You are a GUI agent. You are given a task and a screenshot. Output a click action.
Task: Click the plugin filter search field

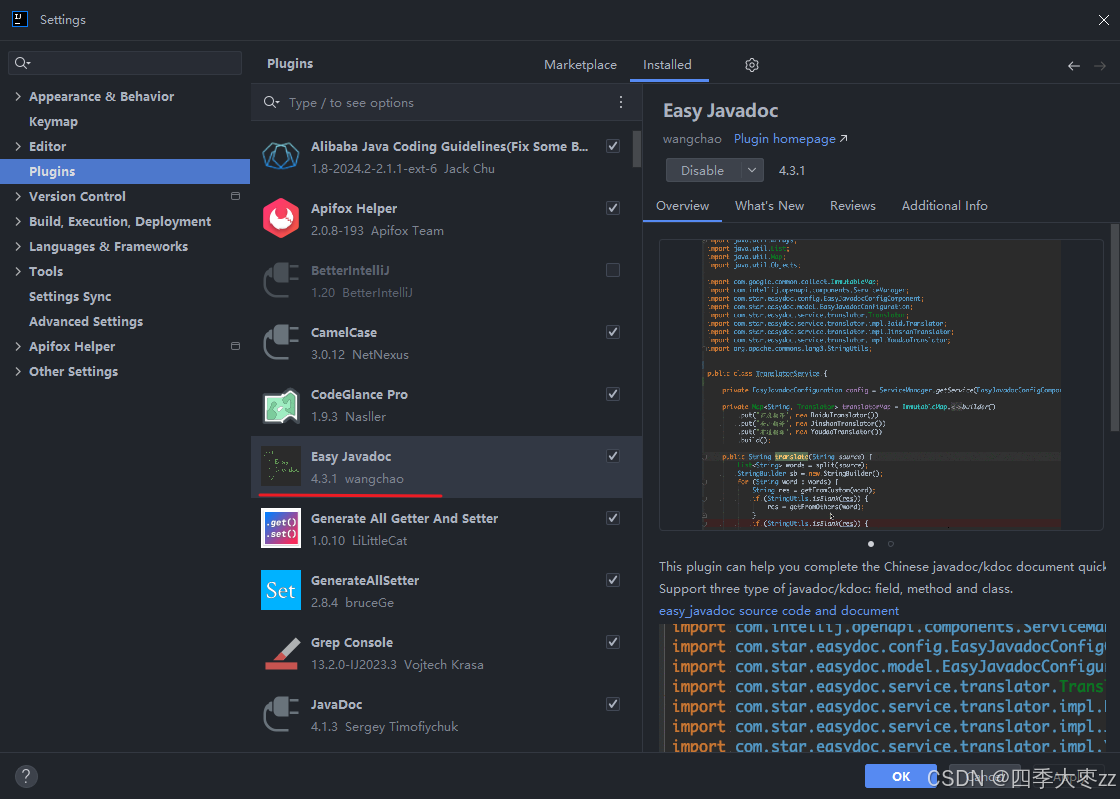446,102
